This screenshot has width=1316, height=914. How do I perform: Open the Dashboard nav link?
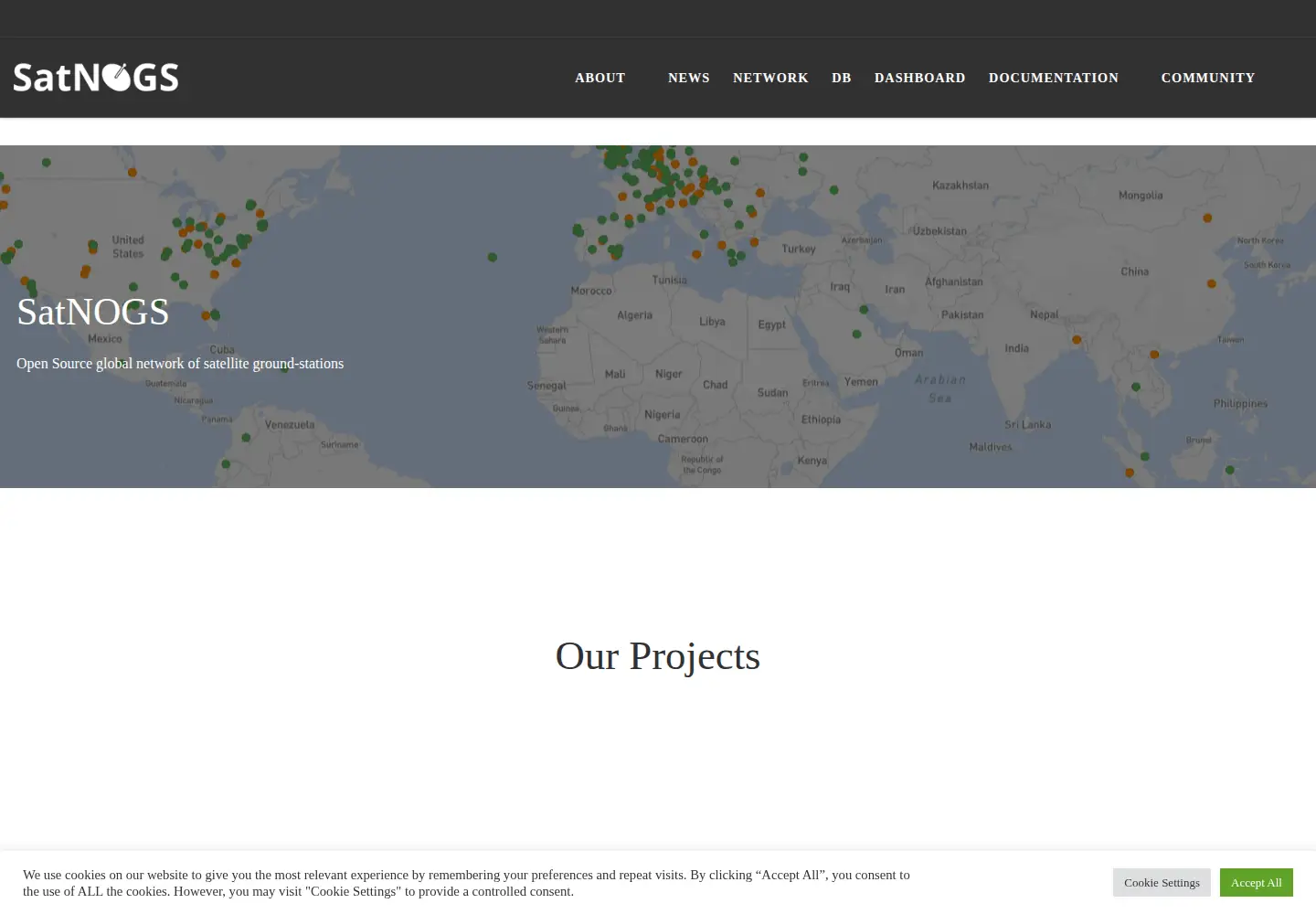920,78
